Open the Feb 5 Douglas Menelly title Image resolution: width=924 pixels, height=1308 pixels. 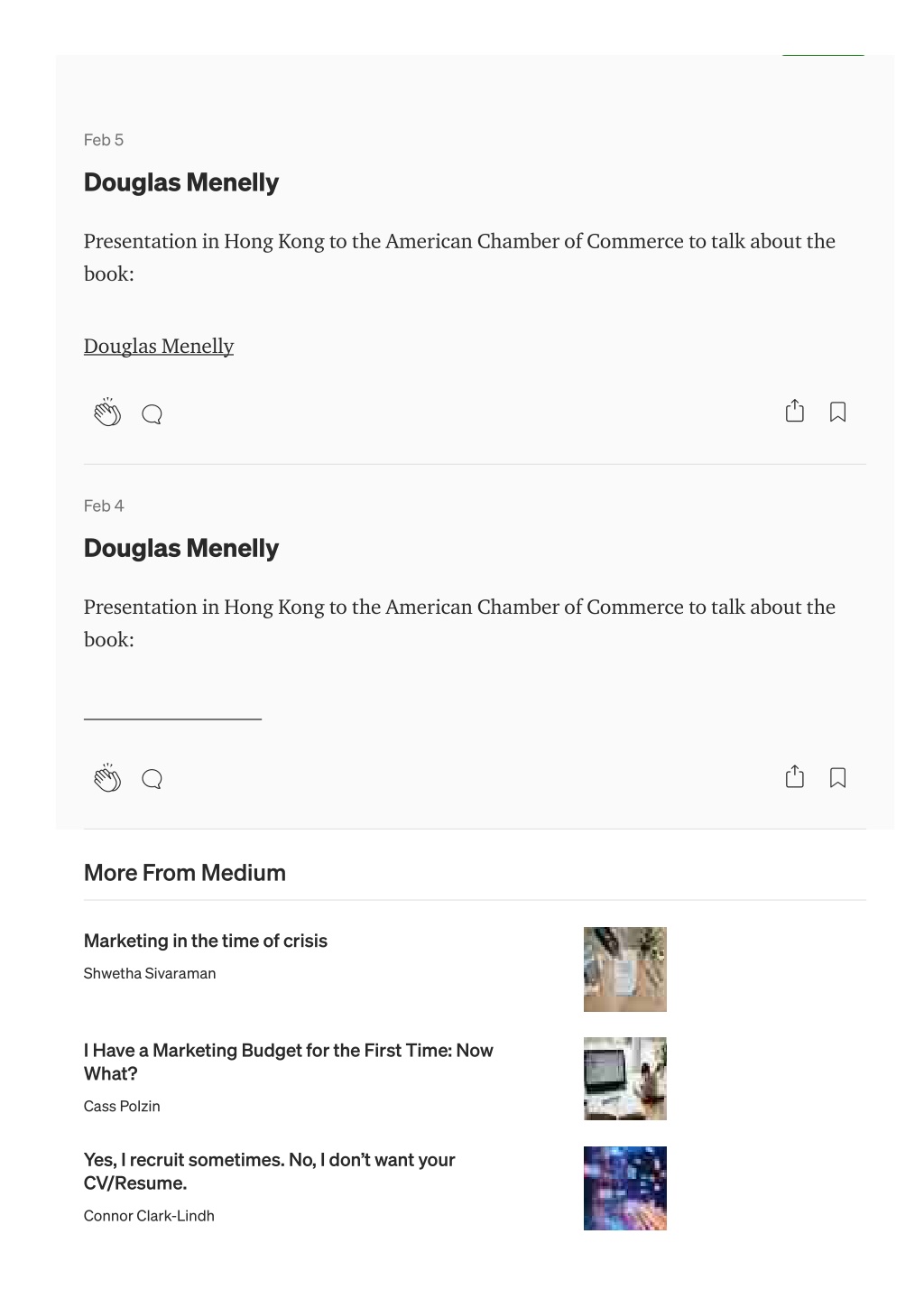click(181, 182)
